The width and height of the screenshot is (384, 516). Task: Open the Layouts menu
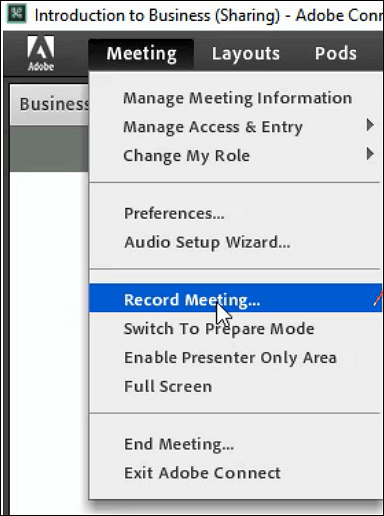(x=246, y=54)
